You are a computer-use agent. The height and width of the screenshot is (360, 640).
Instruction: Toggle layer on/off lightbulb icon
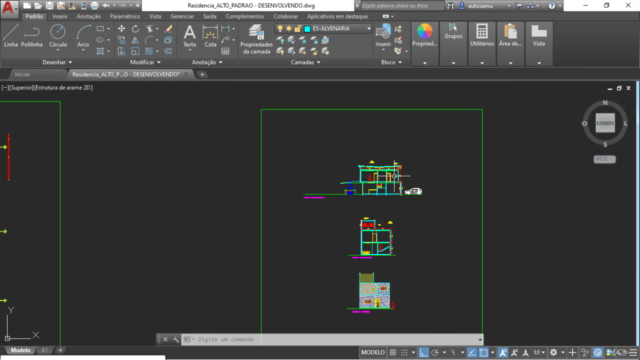tap(280, 29)
